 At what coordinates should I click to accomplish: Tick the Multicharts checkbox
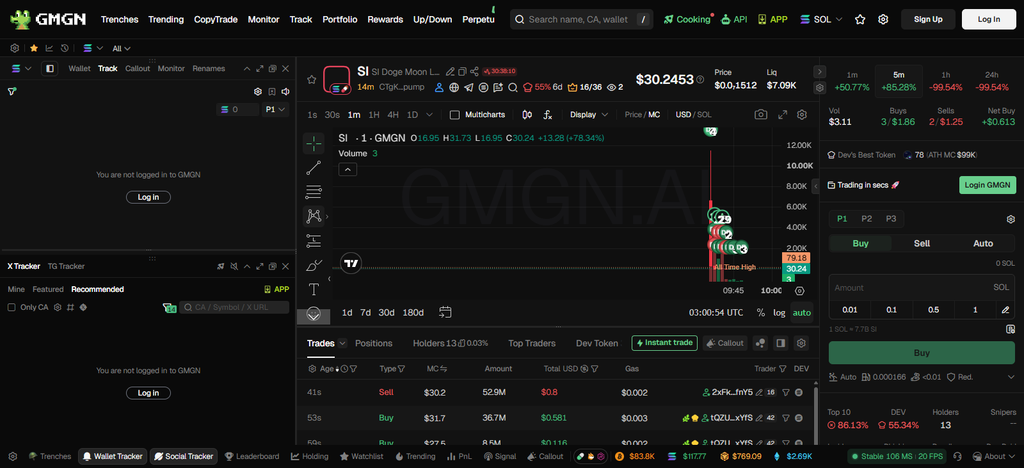[x=455, y=114]
